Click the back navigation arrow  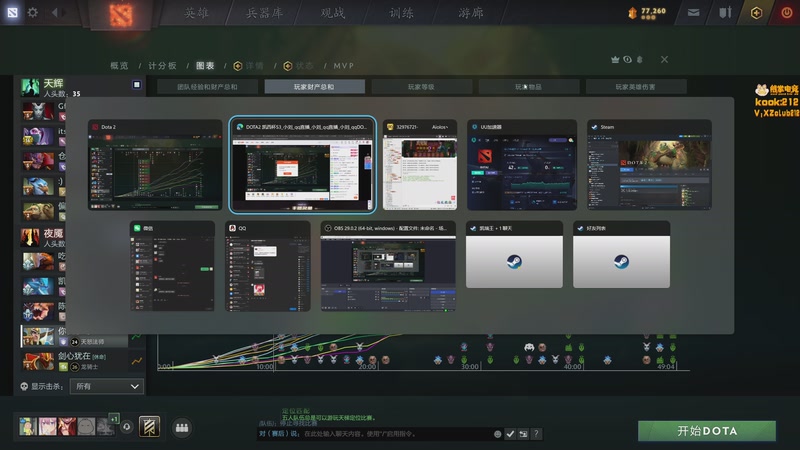54,12
